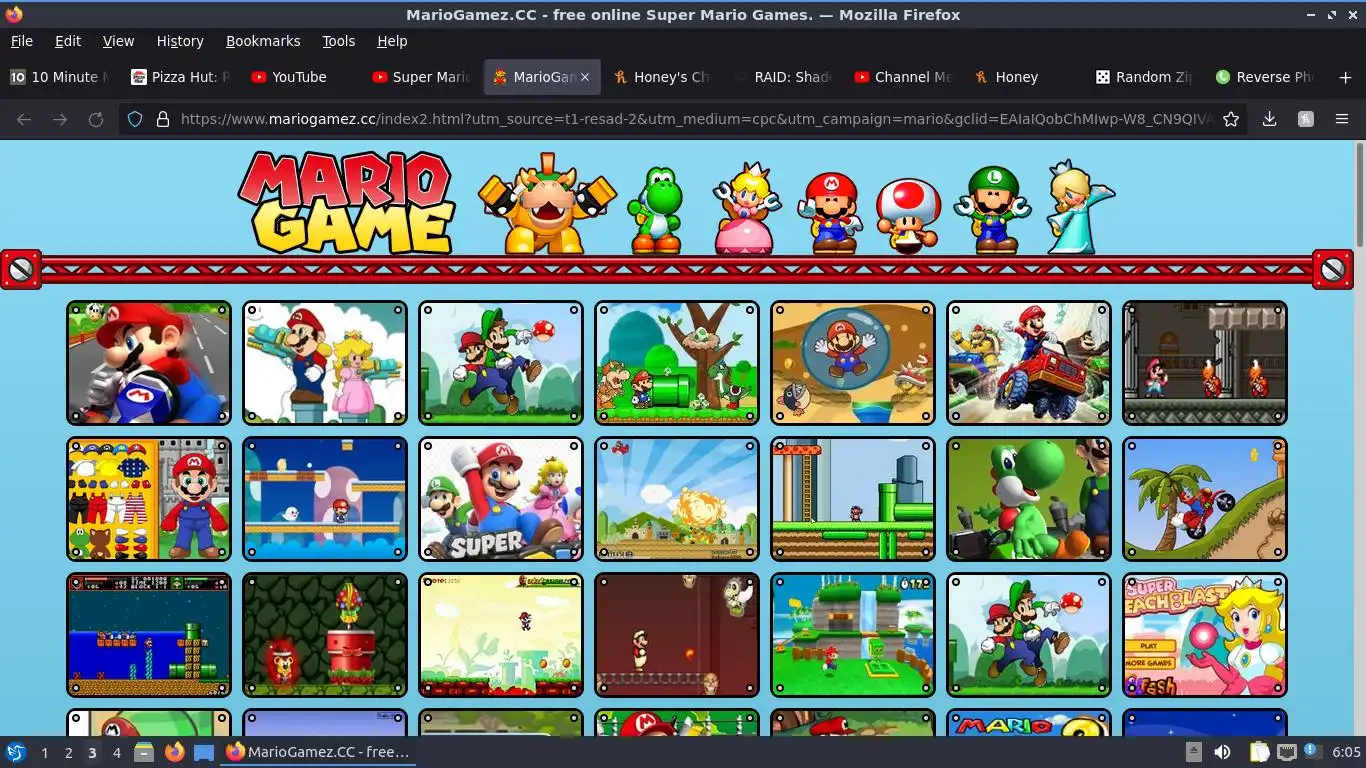Open the LXQt start menu in taskbar
Screen dimensions: 1366x768
[16, 752]
